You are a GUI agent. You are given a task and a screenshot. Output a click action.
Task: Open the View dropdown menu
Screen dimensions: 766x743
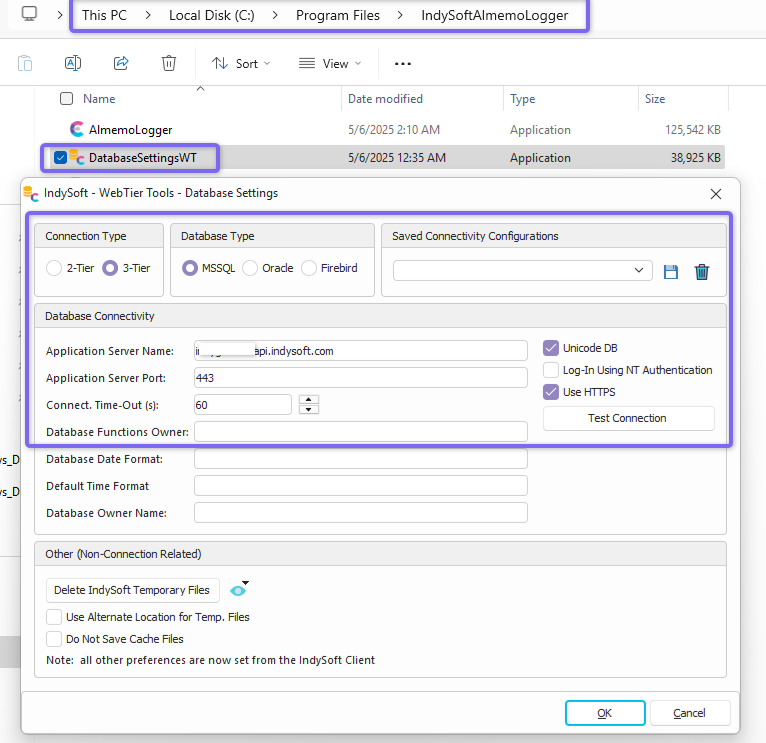[x=330, y=63]
